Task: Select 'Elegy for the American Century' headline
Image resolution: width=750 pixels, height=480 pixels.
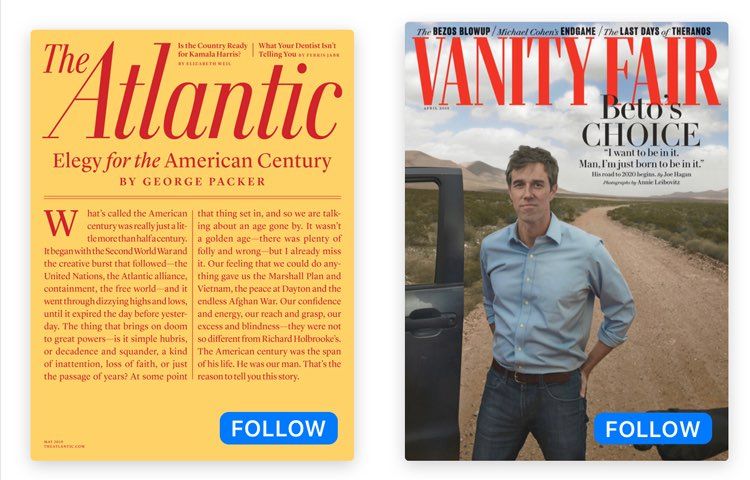Action: (x=192, y=161)
